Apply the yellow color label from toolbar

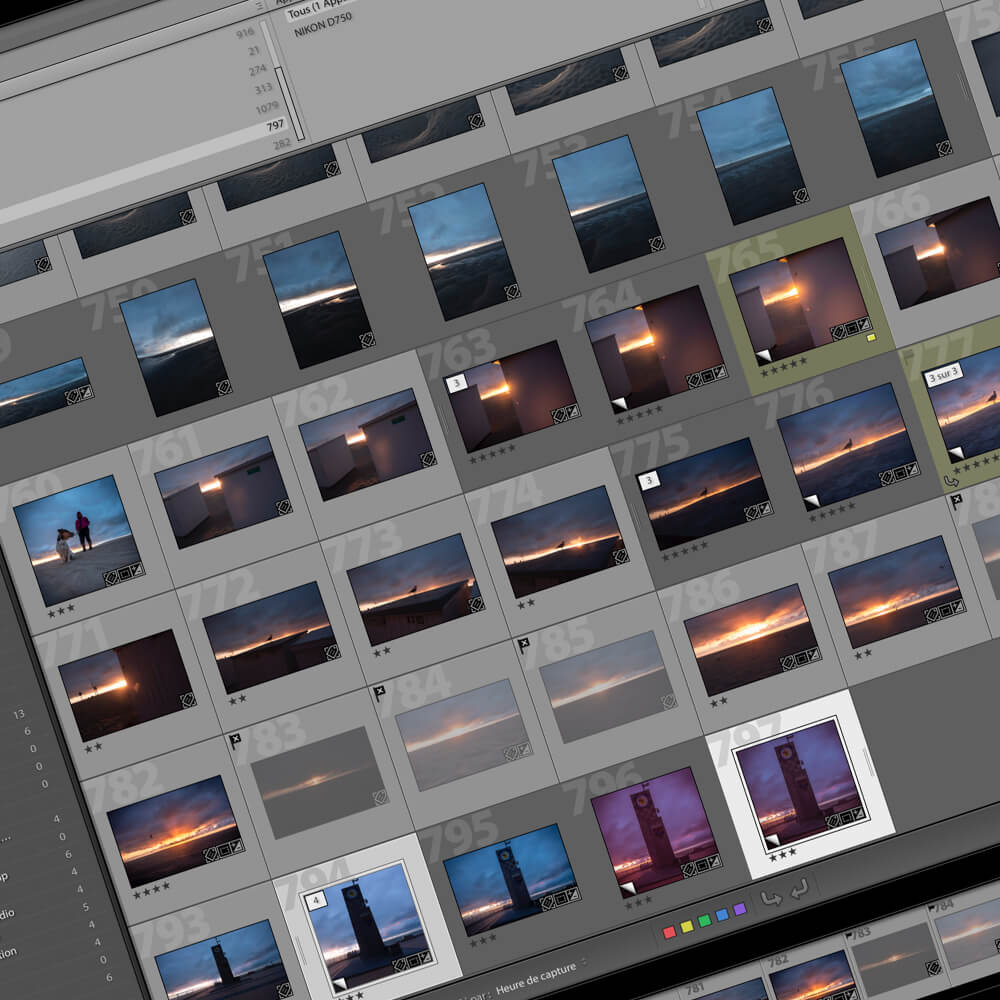tap(687, 926)
